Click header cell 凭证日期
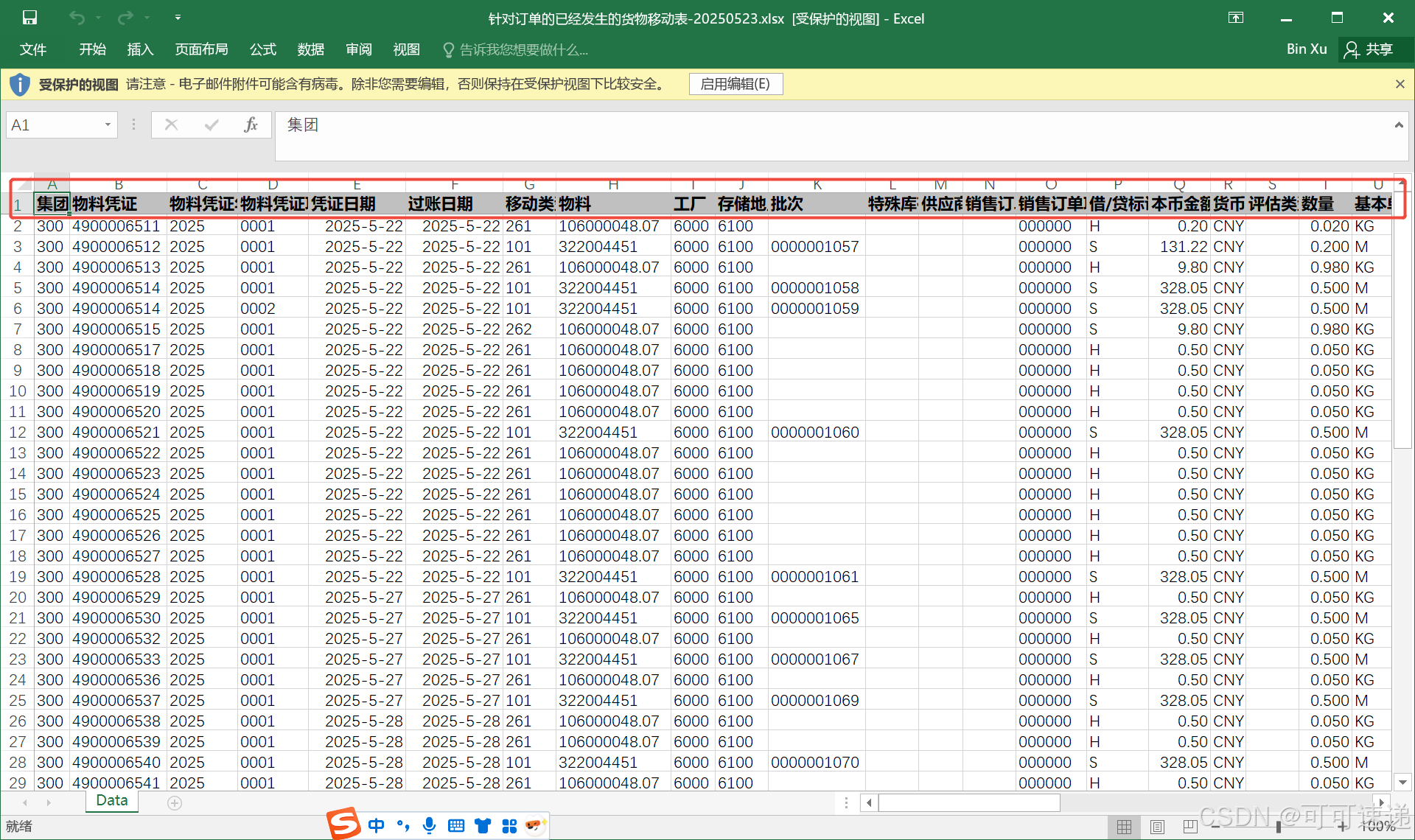The width and height of the screenshot is (1415, 840). point(357,204)
